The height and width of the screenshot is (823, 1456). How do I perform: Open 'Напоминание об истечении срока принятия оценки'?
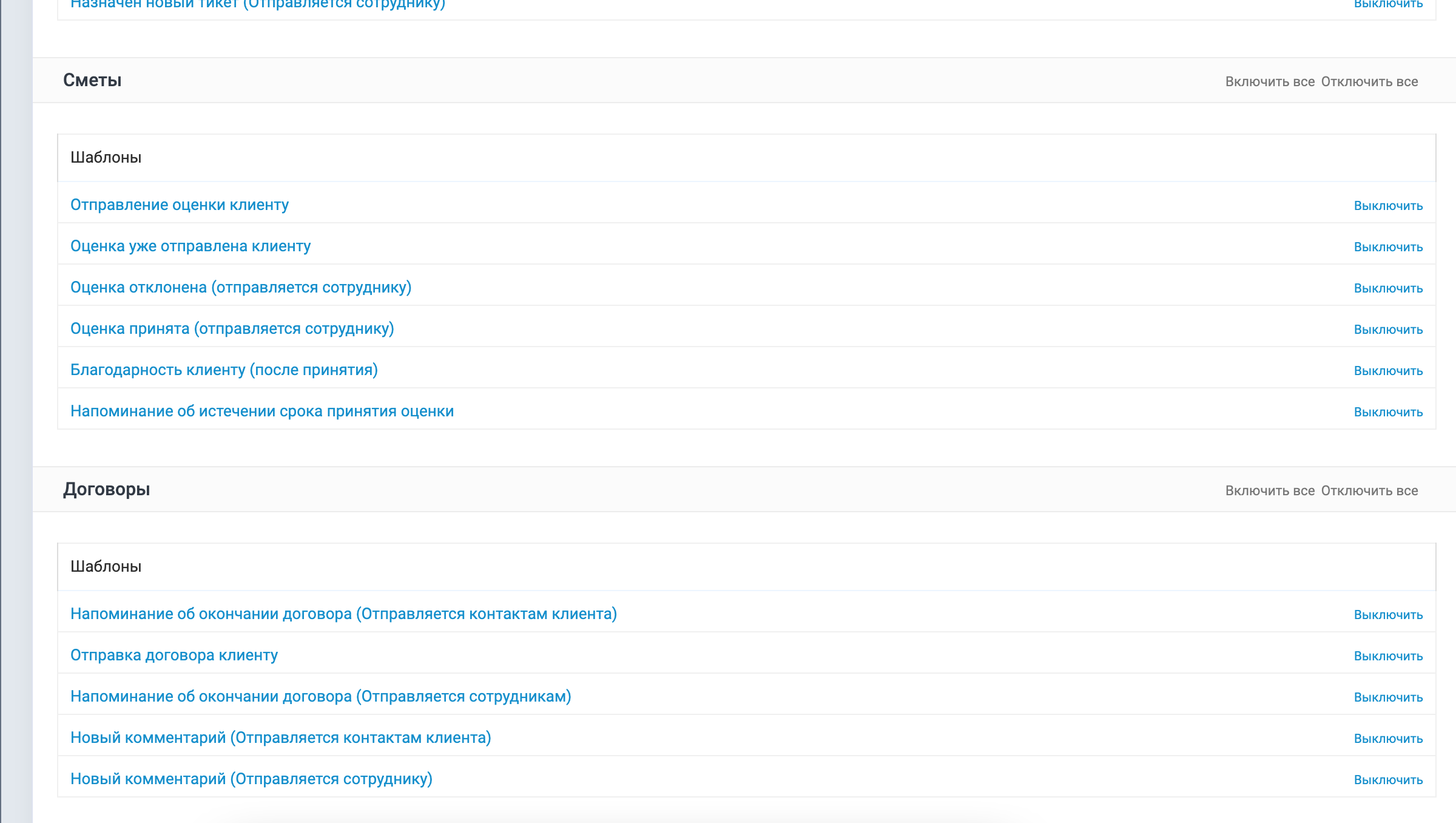(262, 411)
